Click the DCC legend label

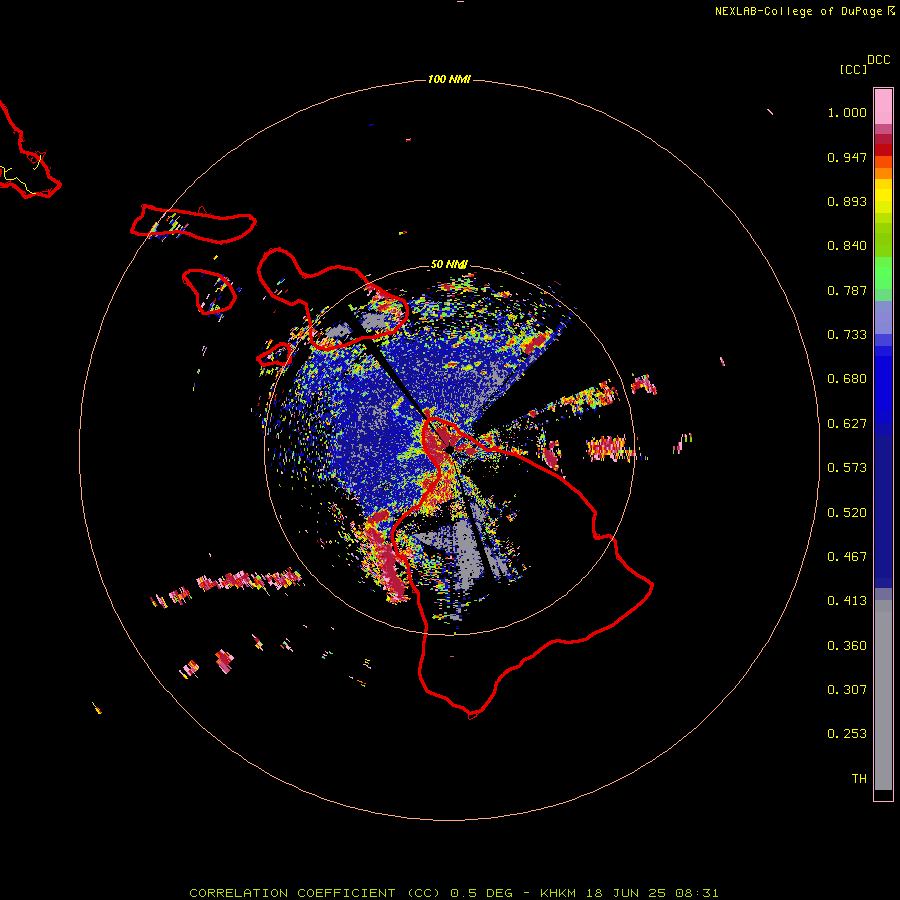click(x=879, y=60)
